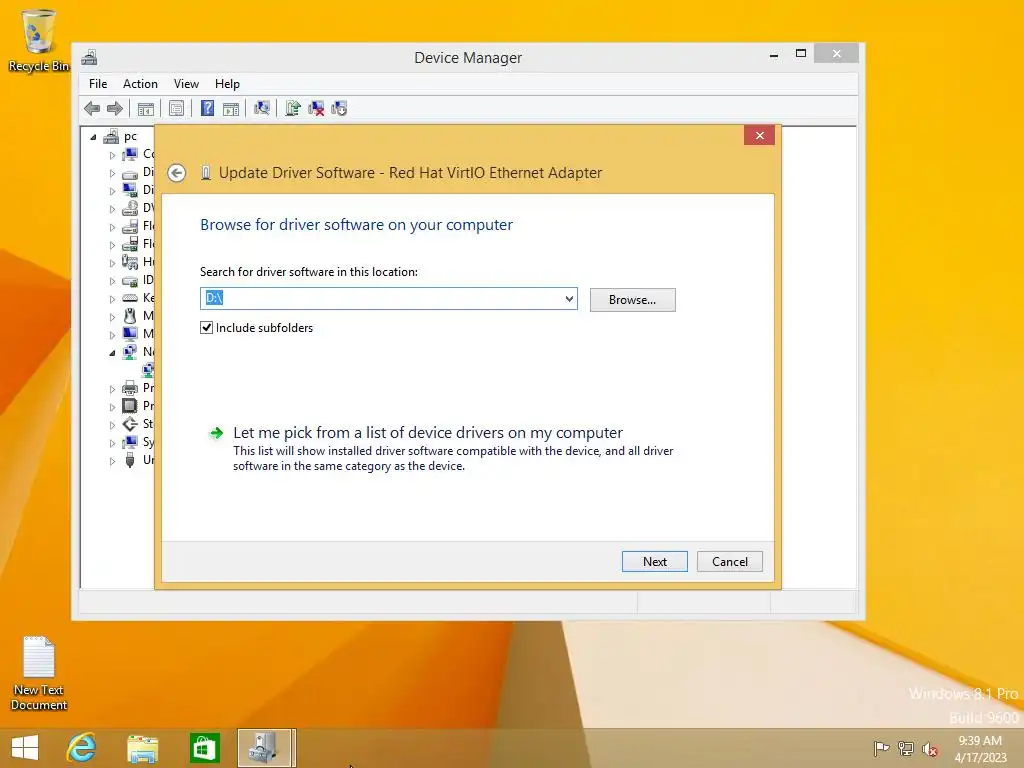Image resolution: width=1024 pixels, height=768 pixels.
Task: Expand the Monitors category triangle
Action: 112,335
